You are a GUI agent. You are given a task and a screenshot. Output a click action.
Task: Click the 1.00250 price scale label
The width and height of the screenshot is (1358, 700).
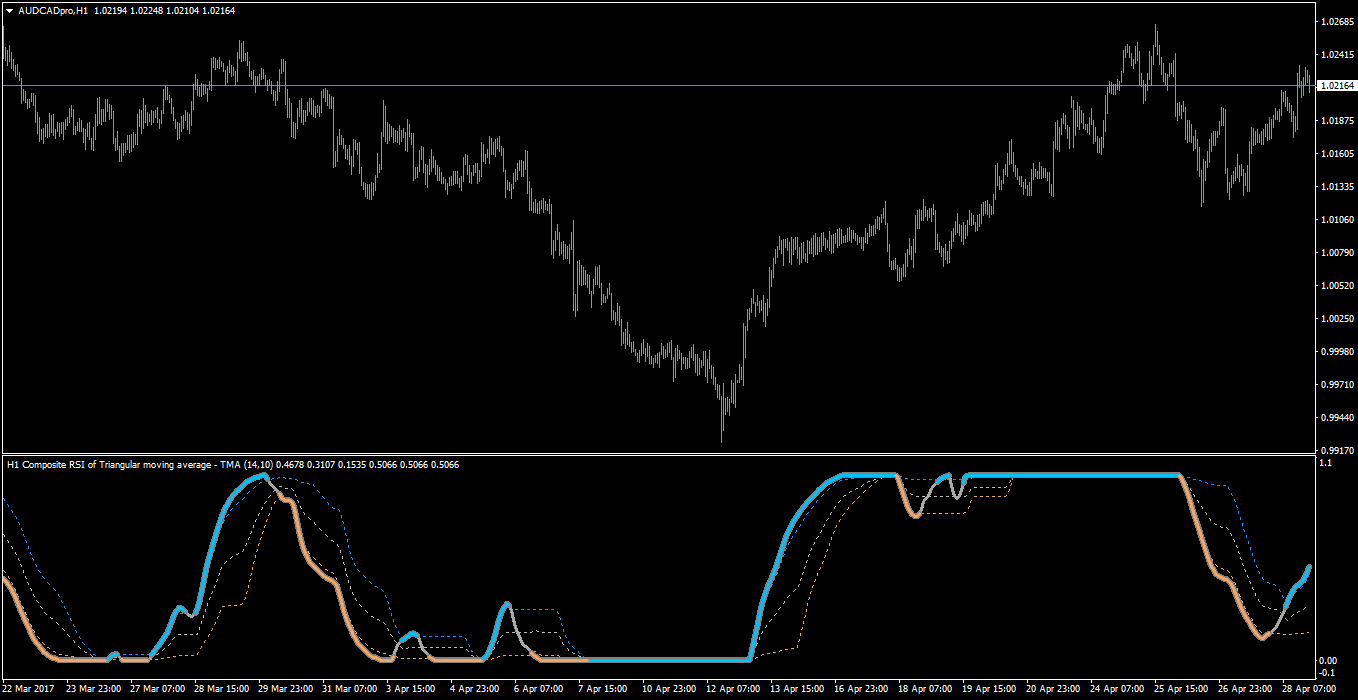click(x=1336, y=318)
